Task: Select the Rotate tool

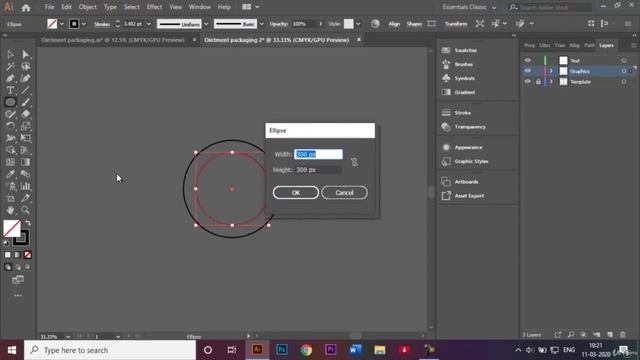Action: click(10, 126)
